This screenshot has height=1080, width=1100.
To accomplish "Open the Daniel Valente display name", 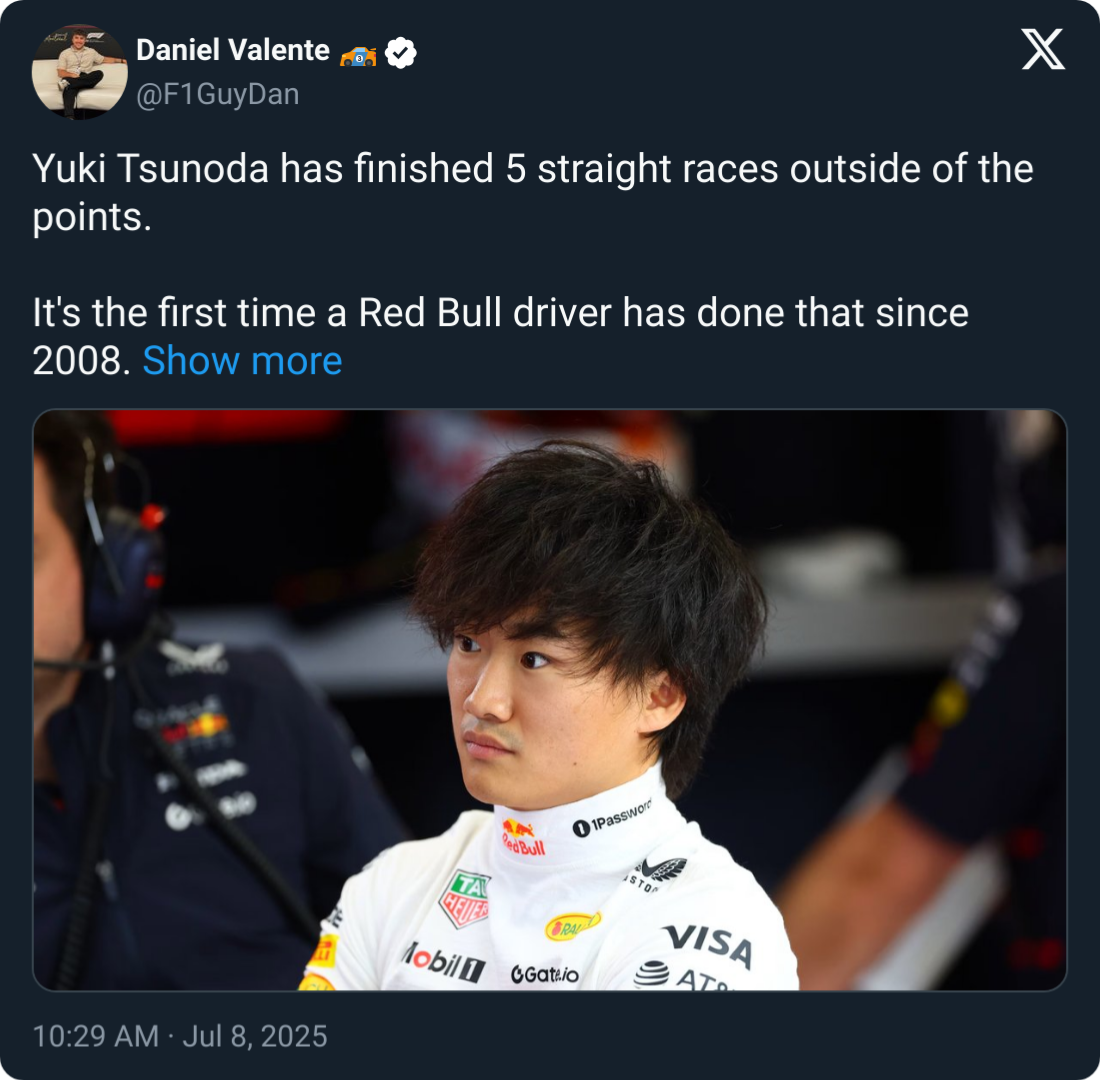I will pyautogui.click(x=233, y=51).
